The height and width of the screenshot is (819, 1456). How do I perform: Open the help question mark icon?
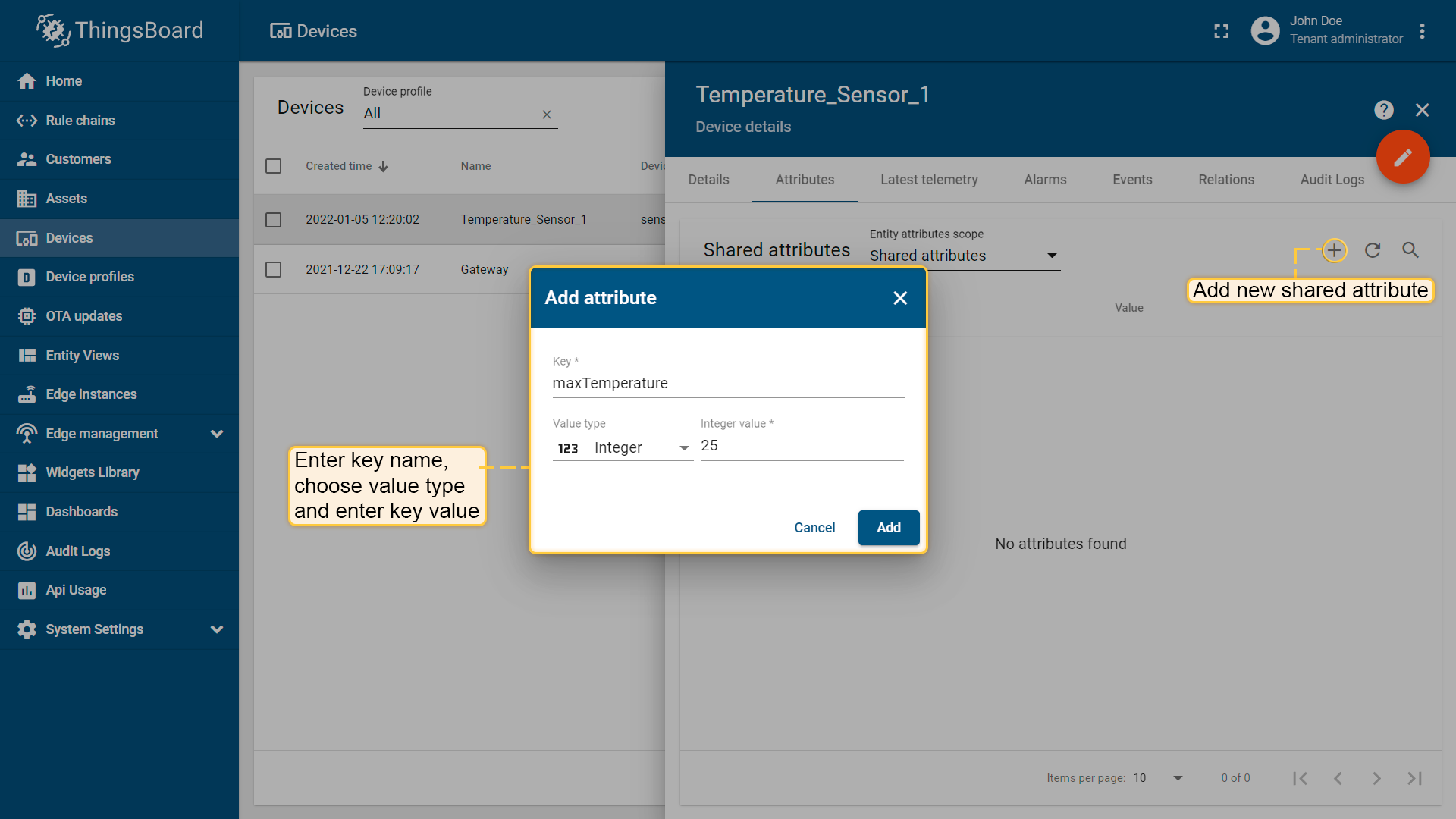click(x=1384, y=110)
